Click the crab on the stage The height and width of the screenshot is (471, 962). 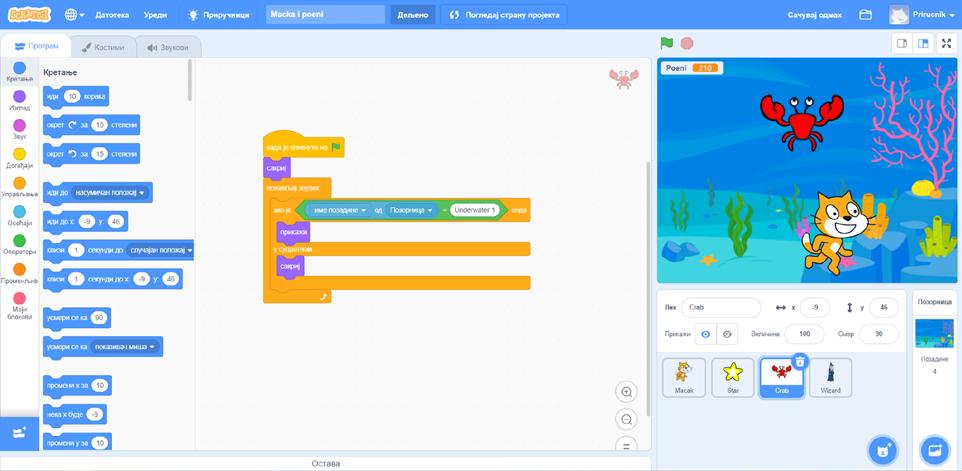tap(802, 121)
